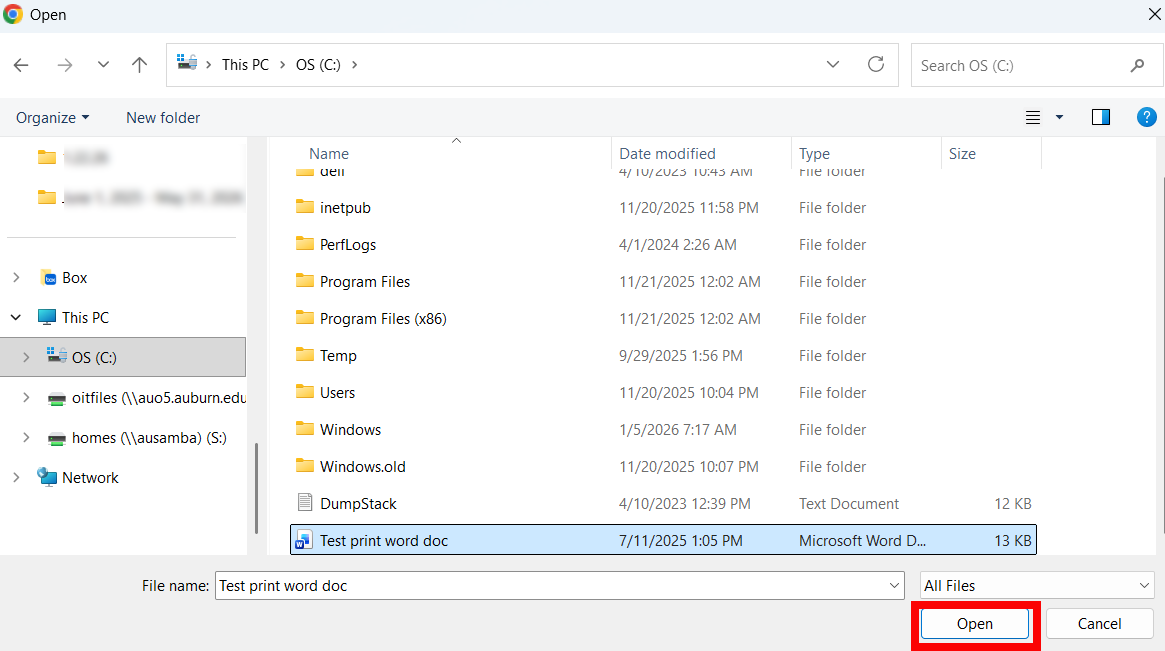This screenshot has height=651, width=1165.
Task: Click the navigation pane scrollbar
Action: coord(256,488)
